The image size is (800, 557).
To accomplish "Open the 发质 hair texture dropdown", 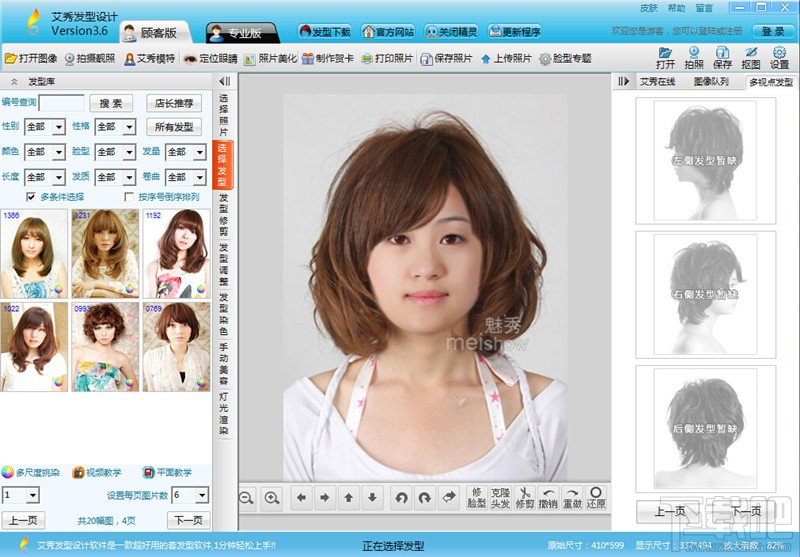I will click(x=115, y=177).
